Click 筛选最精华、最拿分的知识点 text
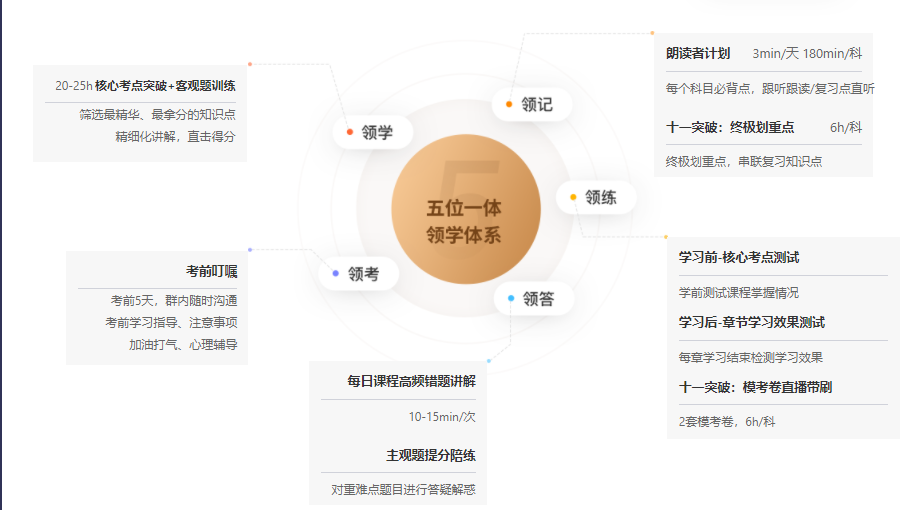The image size is (913, 510). tap(158, 115)
